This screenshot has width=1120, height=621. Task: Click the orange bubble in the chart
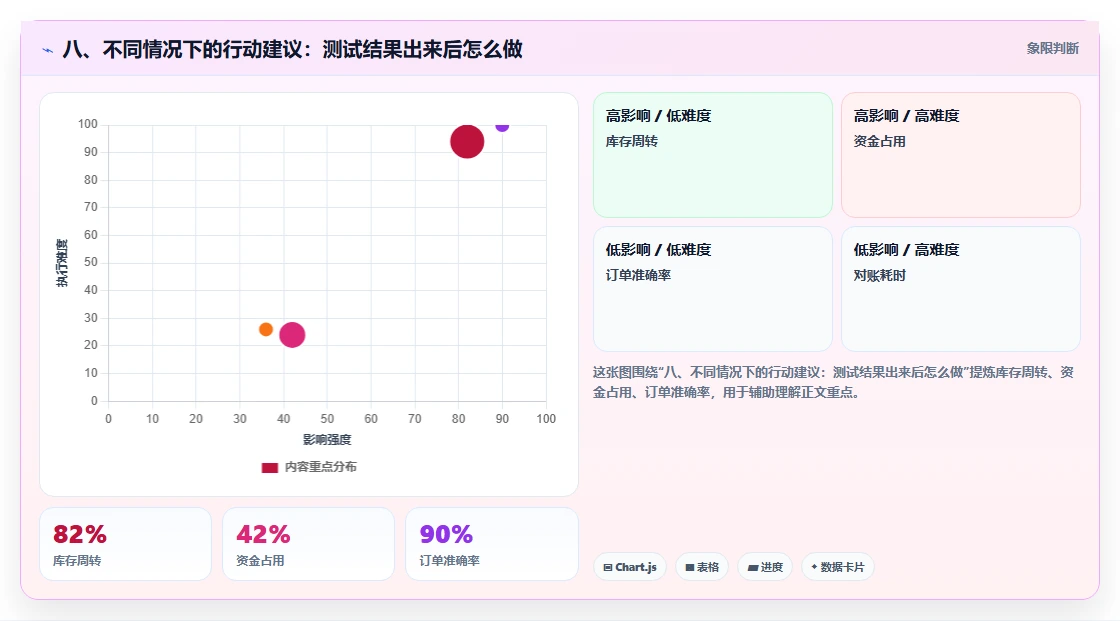click(x=266, y=329)
